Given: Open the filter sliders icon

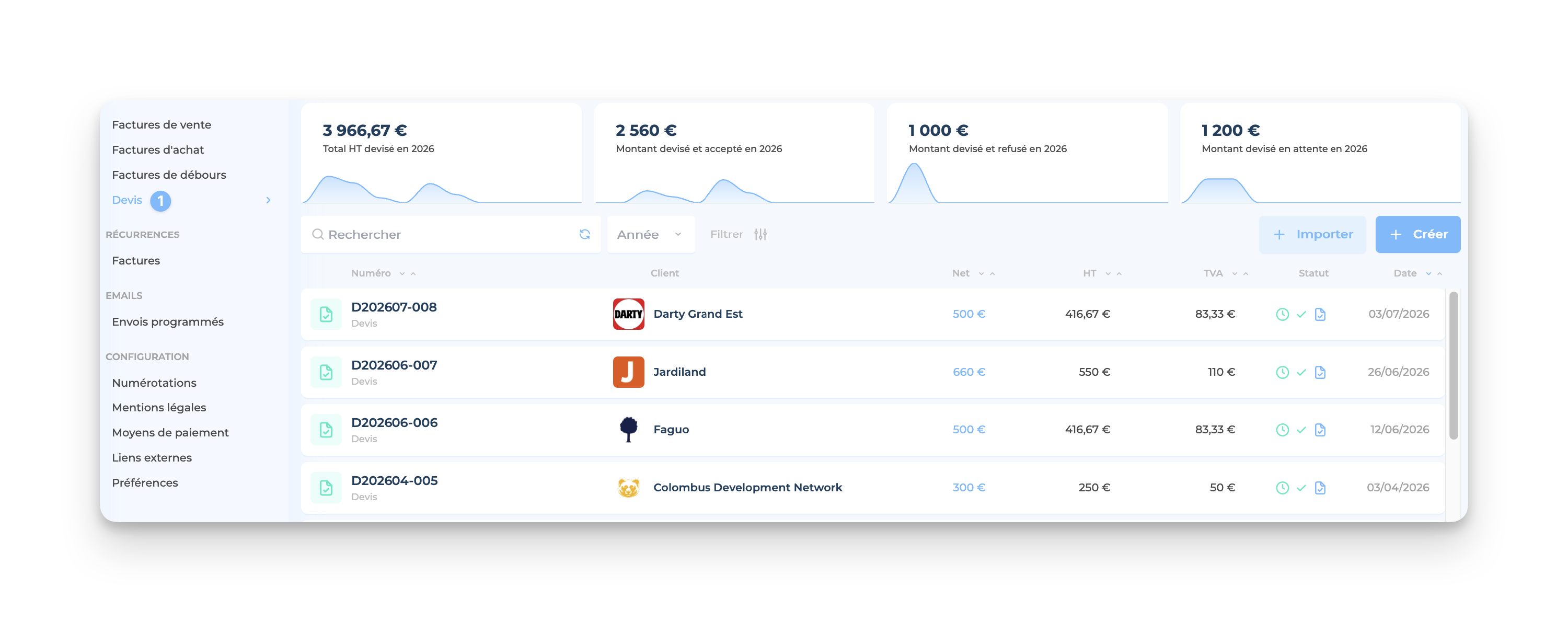Looking at the screenshot, I should pyautogui.click(x=760, y=234).
